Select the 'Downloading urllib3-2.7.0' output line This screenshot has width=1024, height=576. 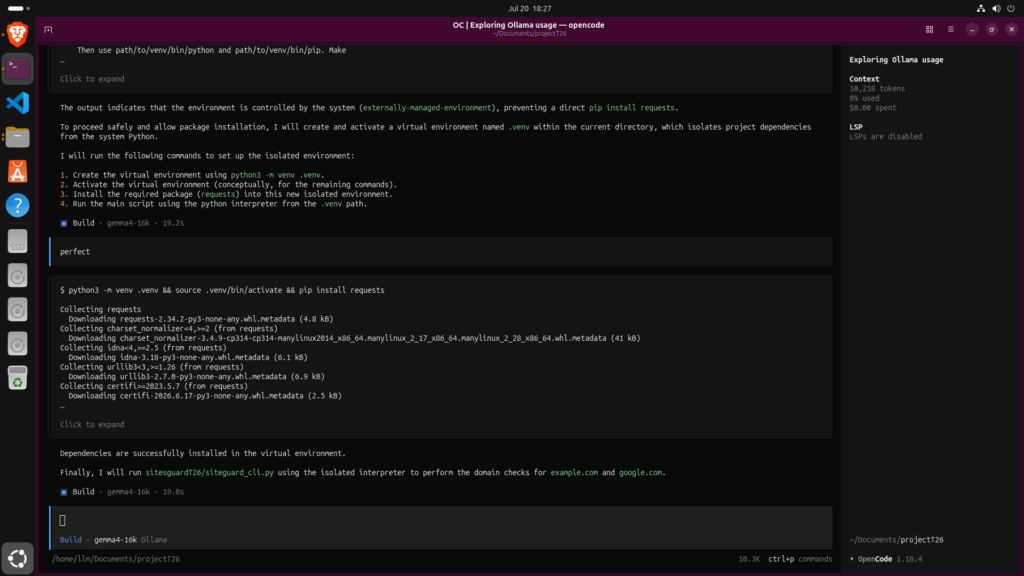(x=197, y=377)
